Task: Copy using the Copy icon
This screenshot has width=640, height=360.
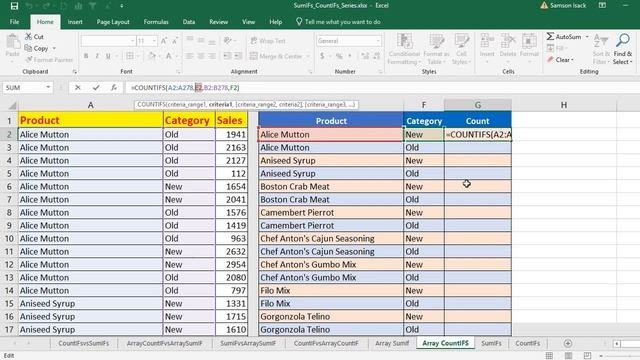Action: click(28, 48)
